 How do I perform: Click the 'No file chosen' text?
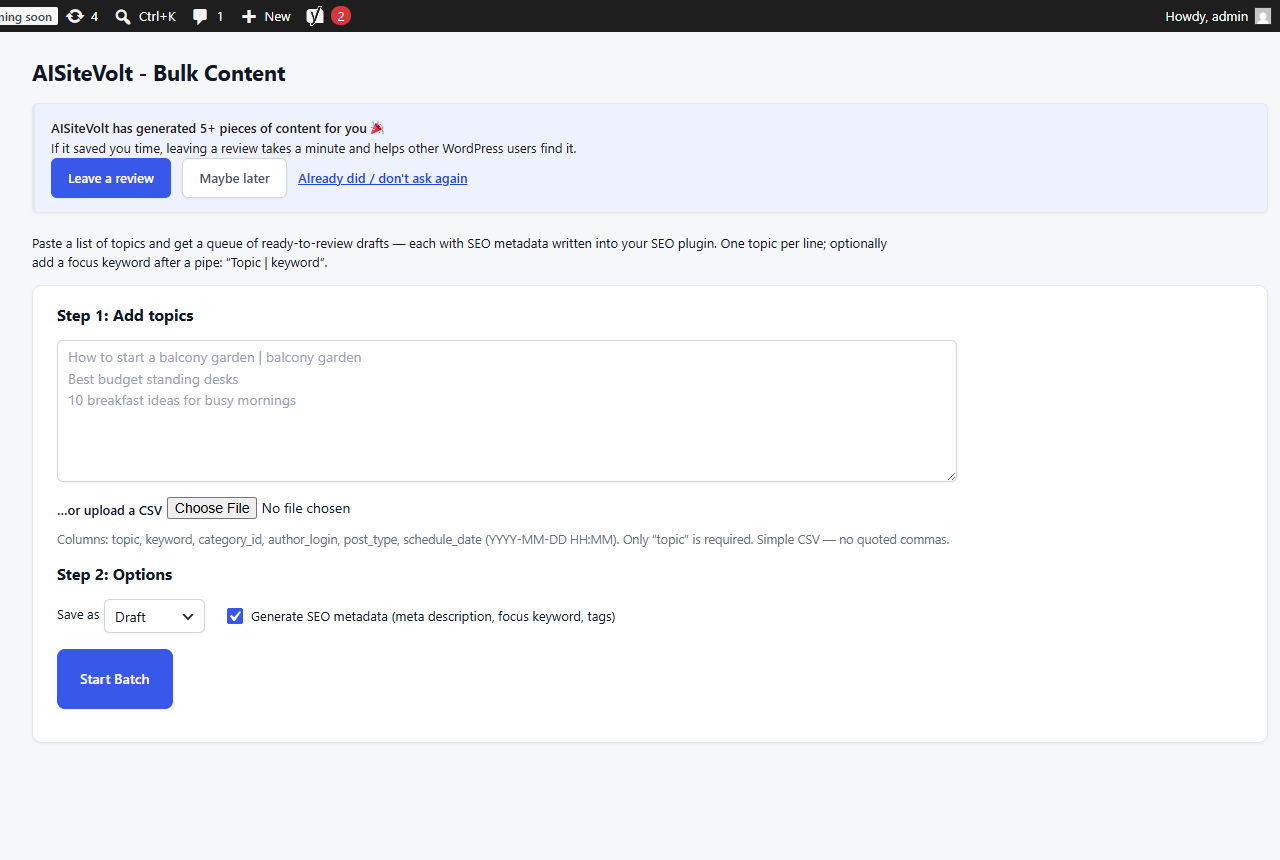[x=306, y=508]
